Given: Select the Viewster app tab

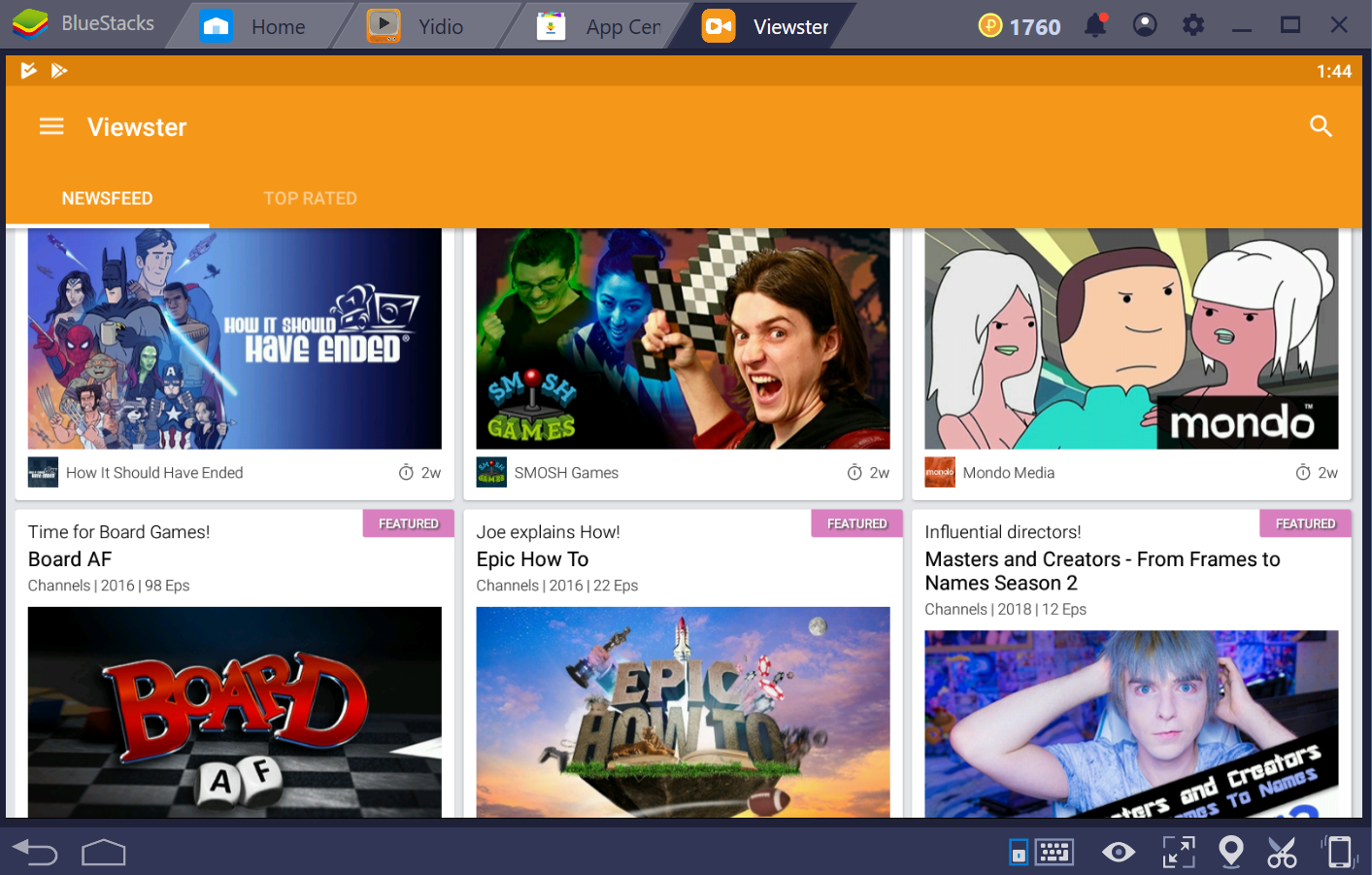Looking at the screenshot, I should (x=766, y=26).
